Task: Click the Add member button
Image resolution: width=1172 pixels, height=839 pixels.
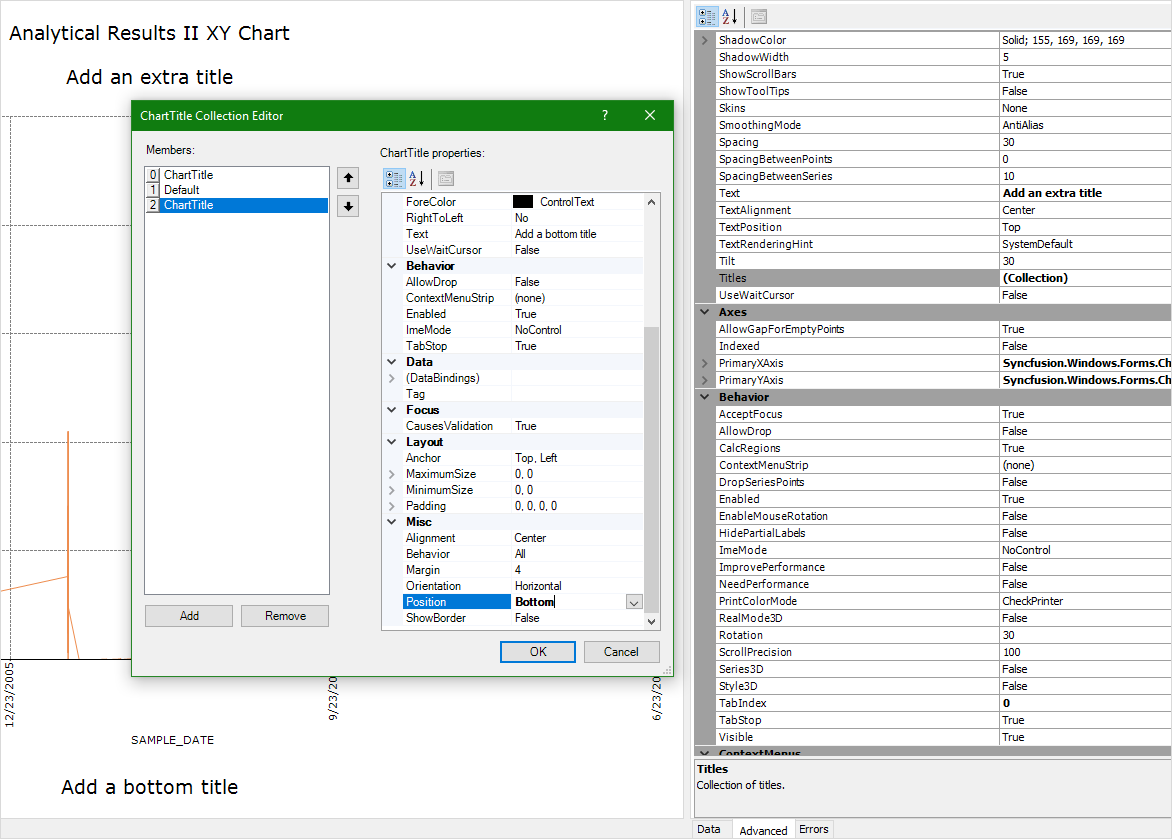Action: click(x=189, y=616)
